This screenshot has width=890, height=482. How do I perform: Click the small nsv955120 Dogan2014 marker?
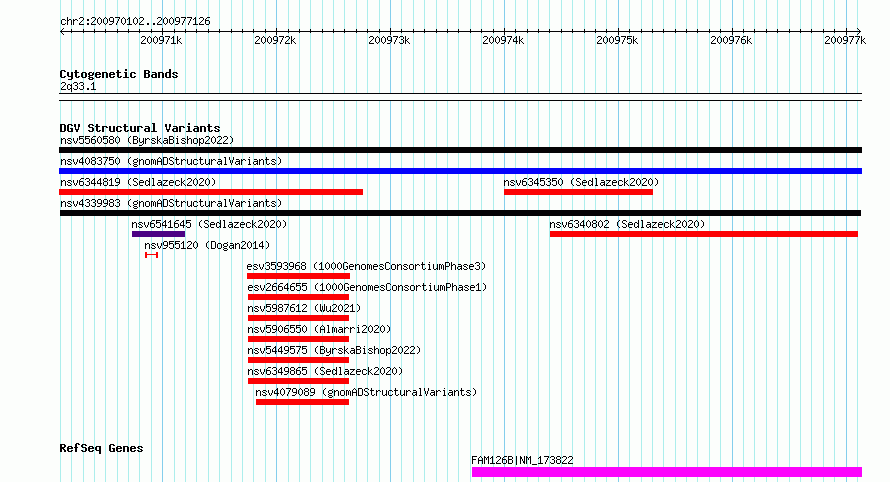[x=151, y=255]
